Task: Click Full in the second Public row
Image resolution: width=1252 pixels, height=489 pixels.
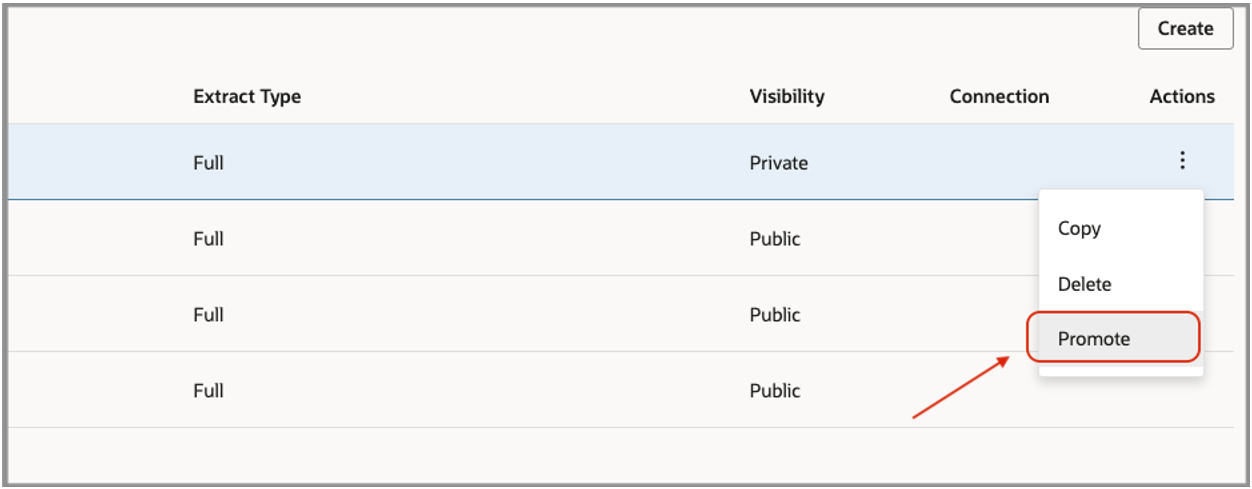Action: (208, 314)
